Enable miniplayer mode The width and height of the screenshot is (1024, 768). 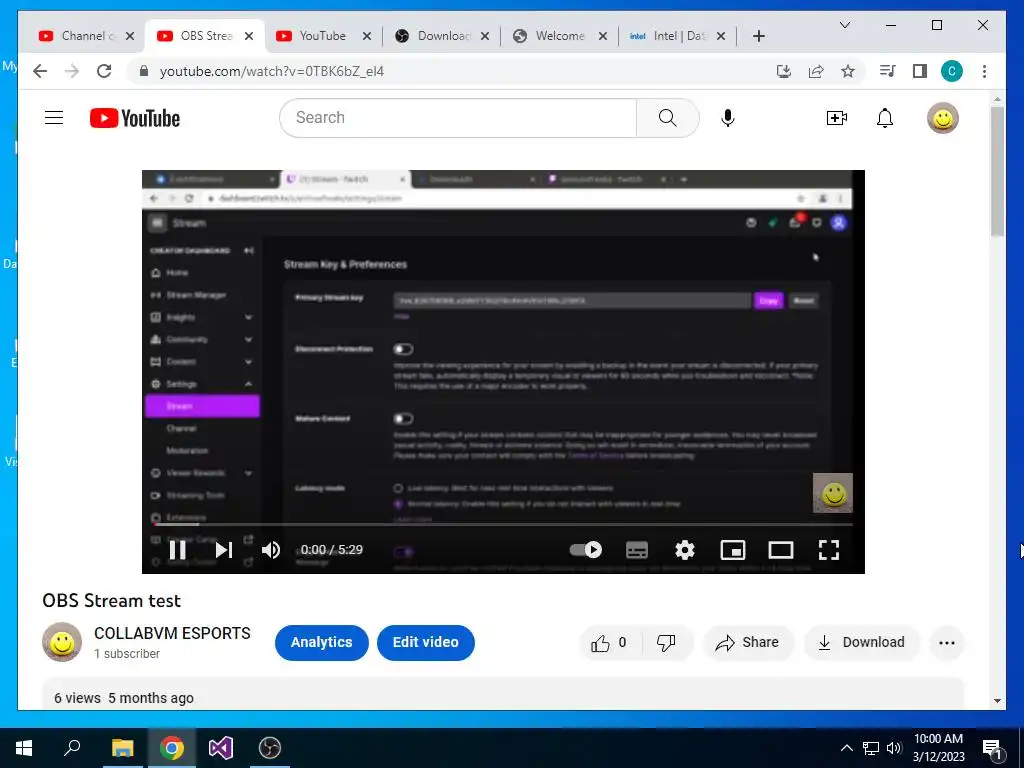[x=733, y=550]
